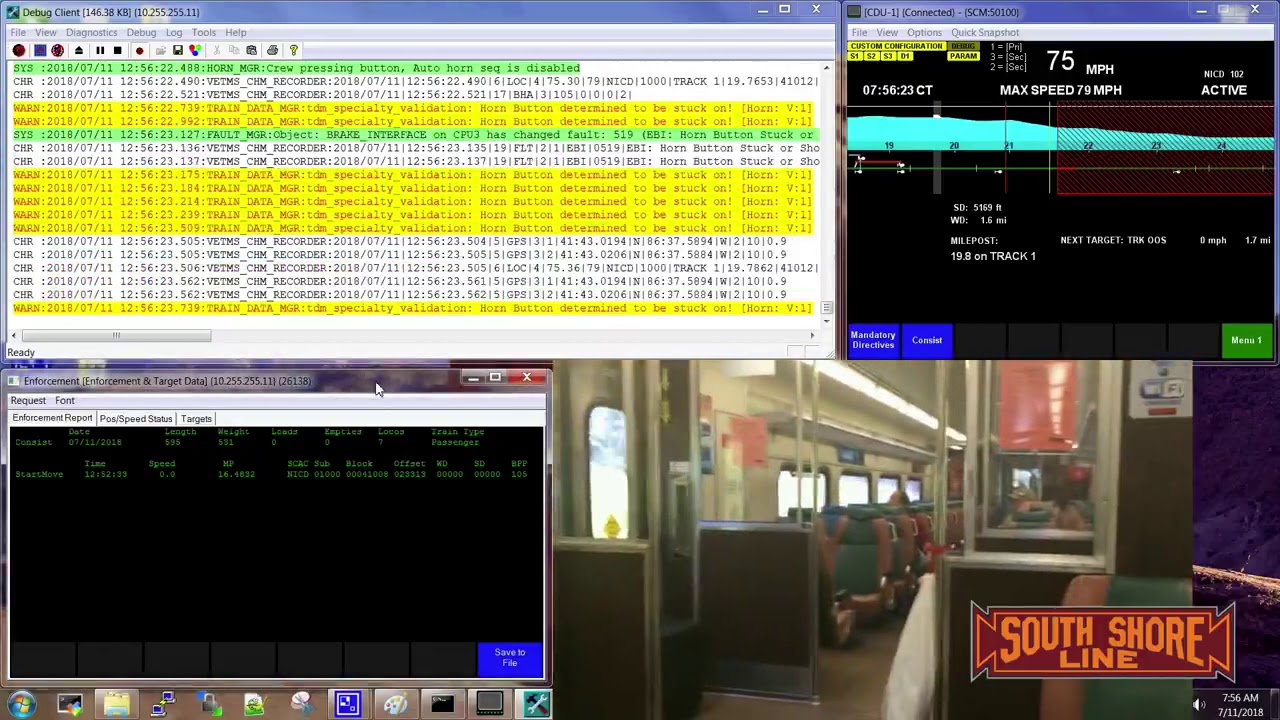1280x720 pixels.
Task: Click the green Menu 1 button
Action: (1246, 340)
